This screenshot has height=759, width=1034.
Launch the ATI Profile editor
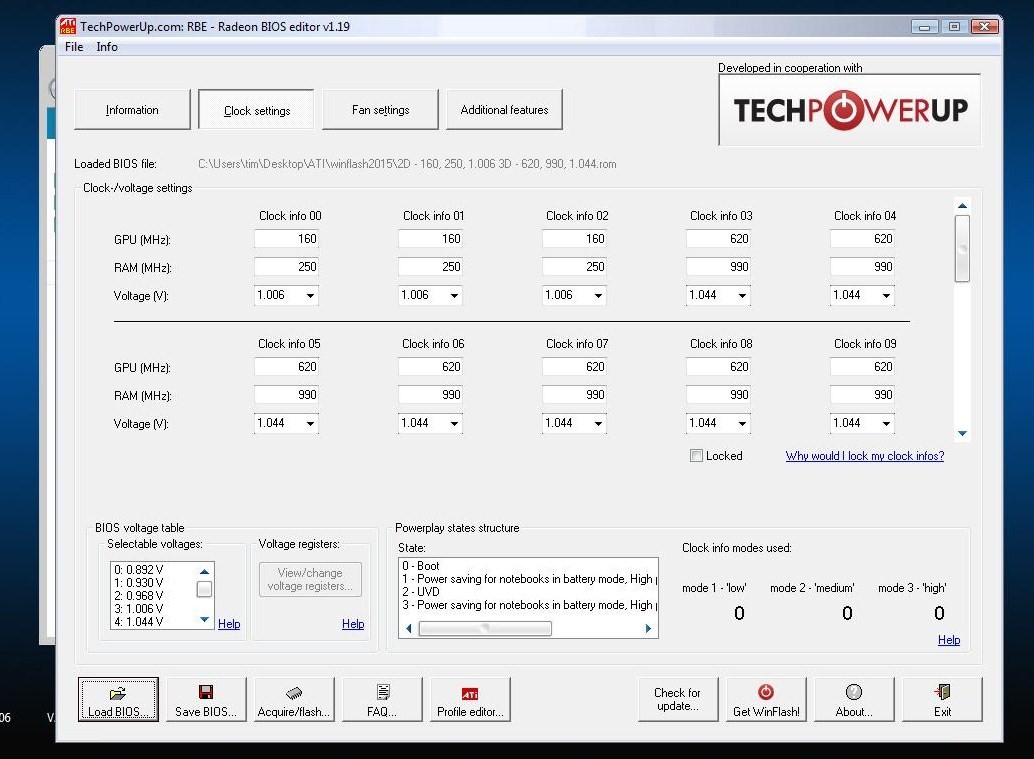pyautogui.click(x=470, y=699)
